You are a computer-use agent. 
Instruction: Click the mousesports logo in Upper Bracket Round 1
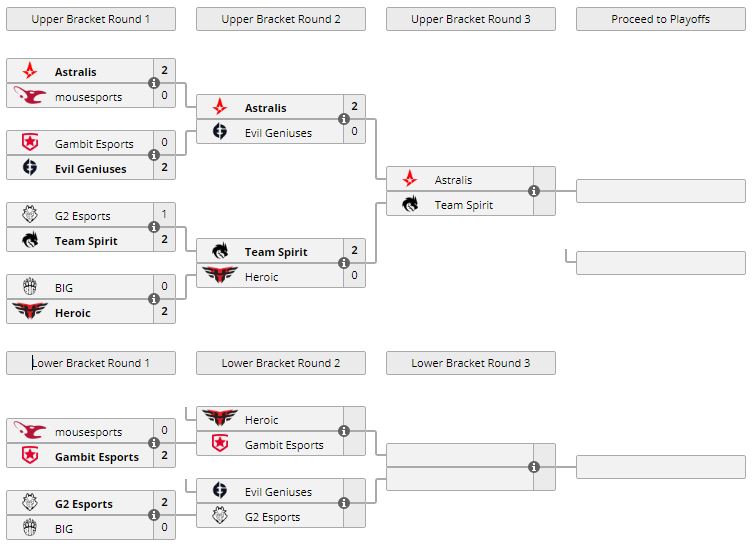point(30,96)
